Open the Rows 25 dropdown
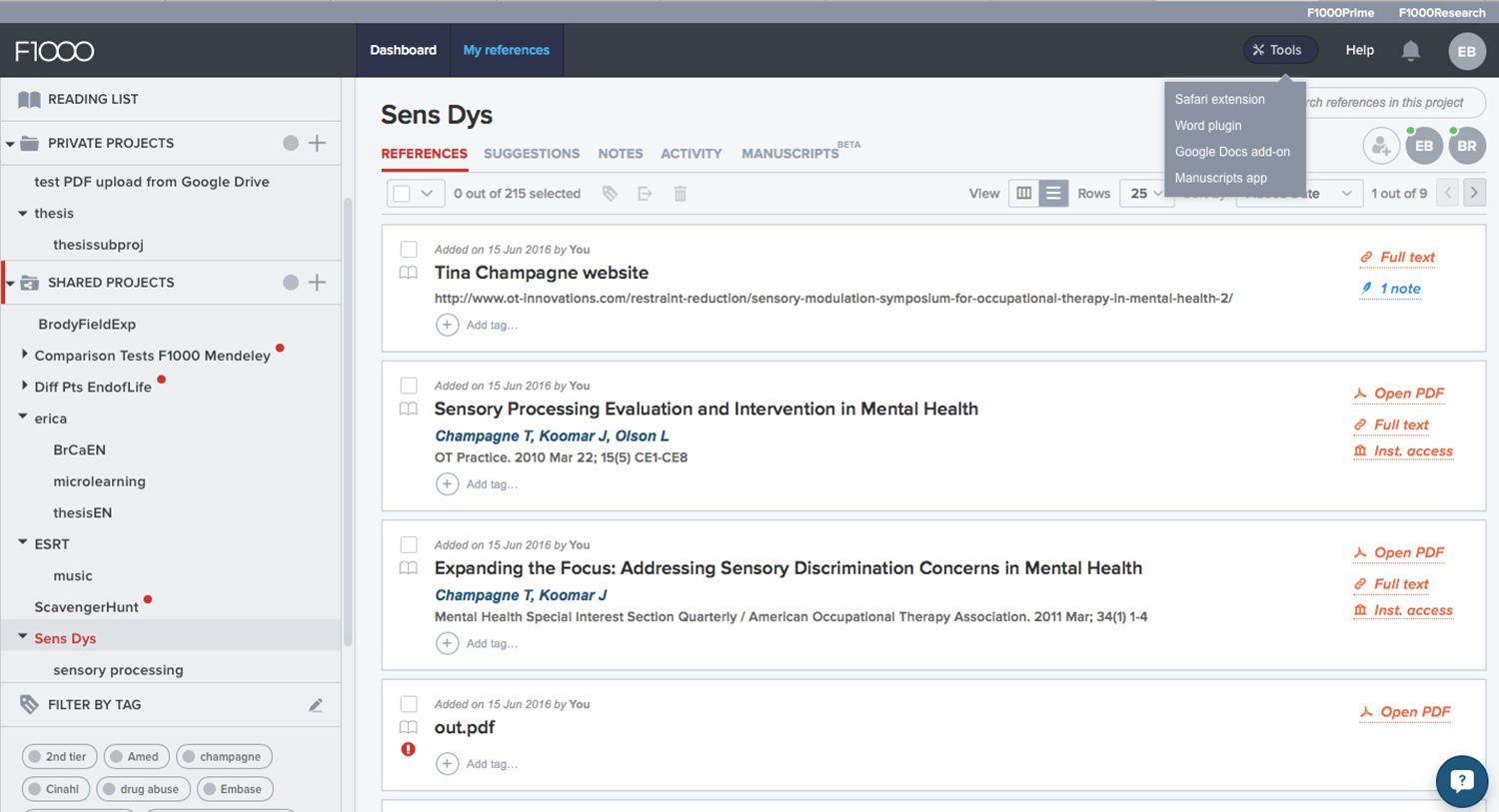This screenshot has height=812, width=1499. (x=1146, y=194)
